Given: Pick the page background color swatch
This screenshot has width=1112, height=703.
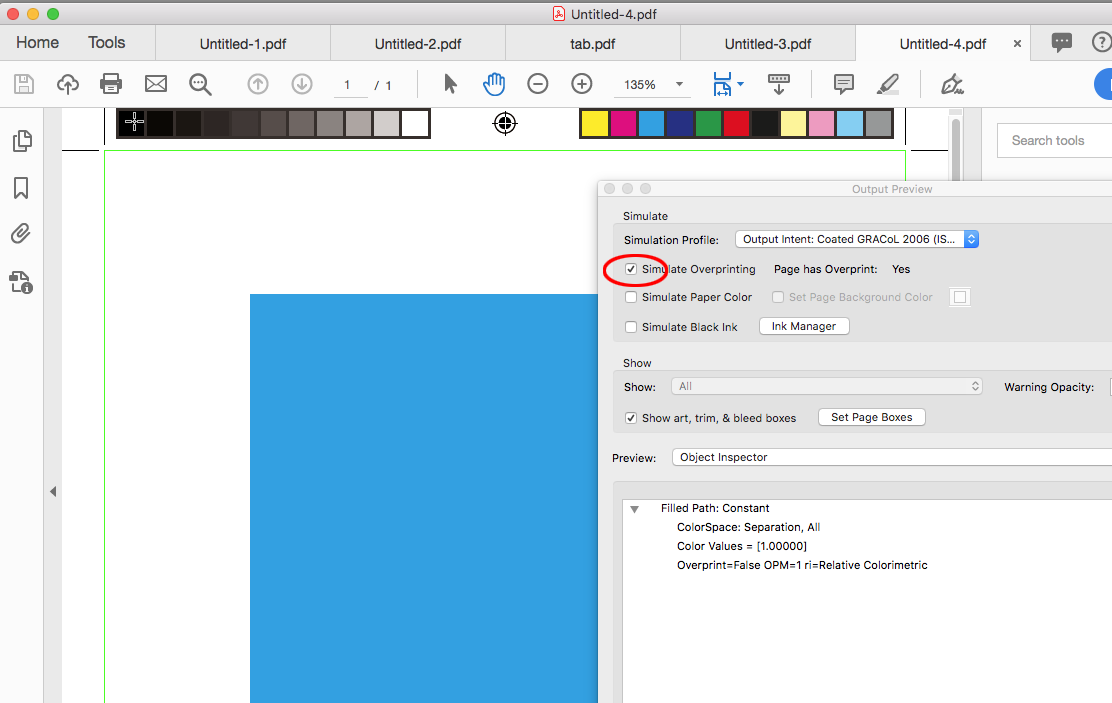Looking at the screenshot, I should coord(959,297).
